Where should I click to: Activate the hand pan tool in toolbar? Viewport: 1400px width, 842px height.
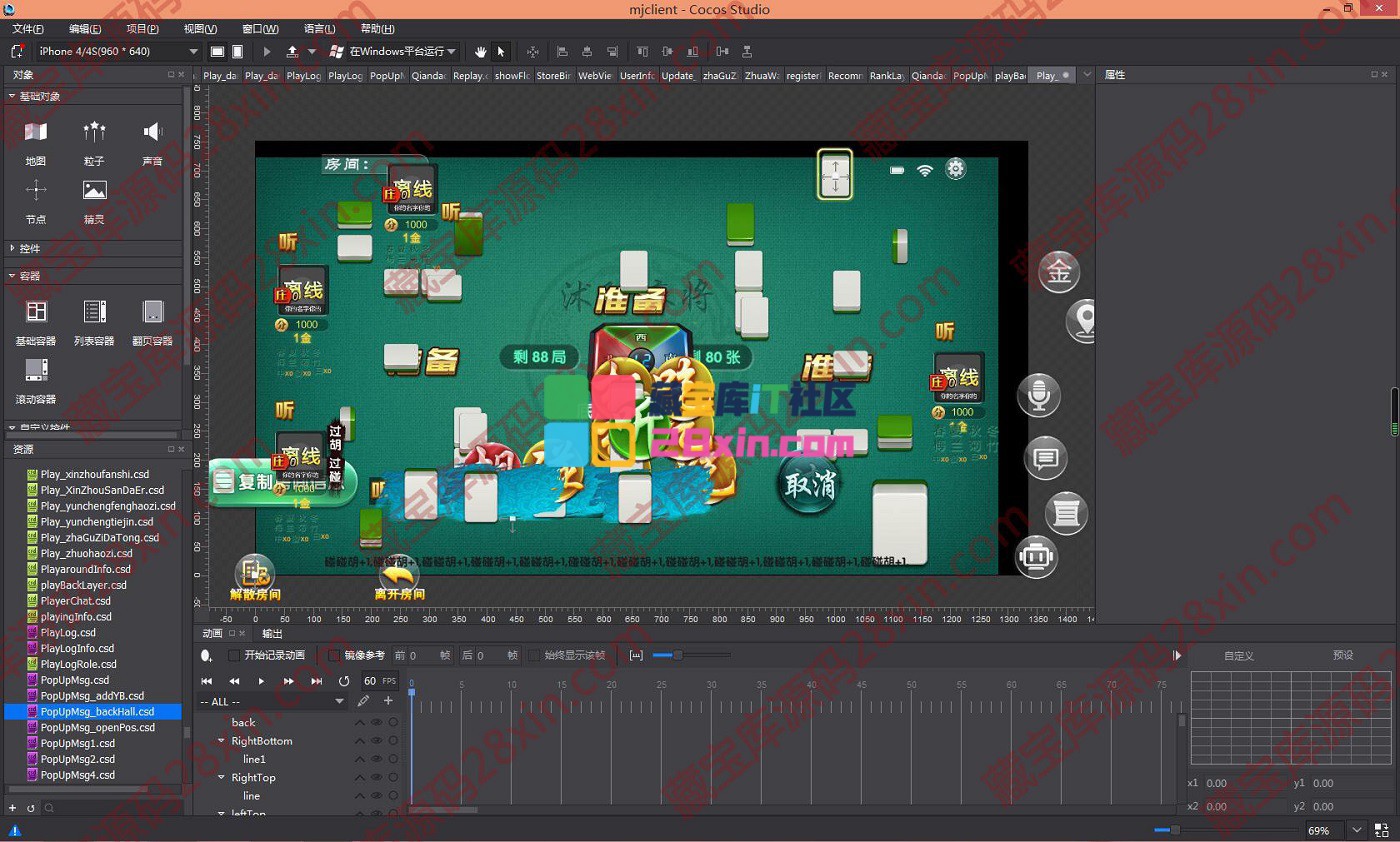tap(480, 51)
